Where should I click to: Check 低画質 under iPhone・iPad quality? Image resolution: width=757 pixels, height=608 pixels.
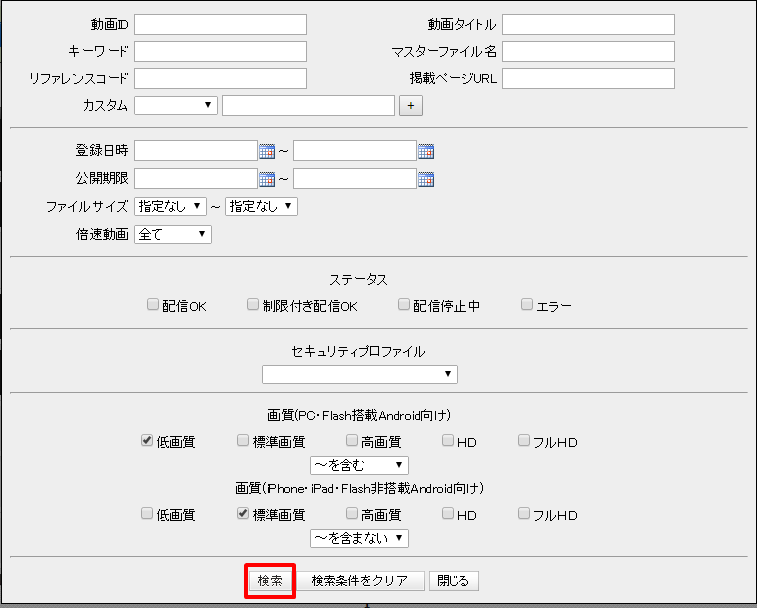[x=147, y=513]
